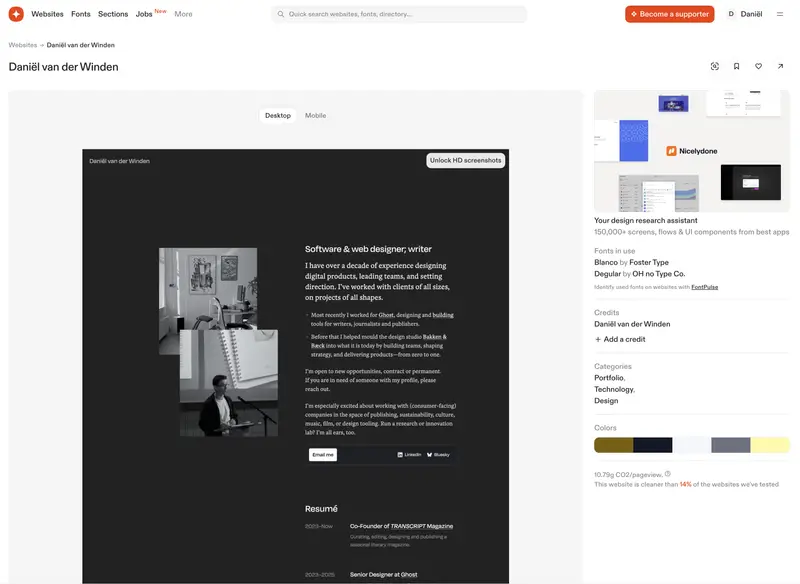Select the Desktop view toggle
This screenshot has width=800, height=584.
pos(277,115)
